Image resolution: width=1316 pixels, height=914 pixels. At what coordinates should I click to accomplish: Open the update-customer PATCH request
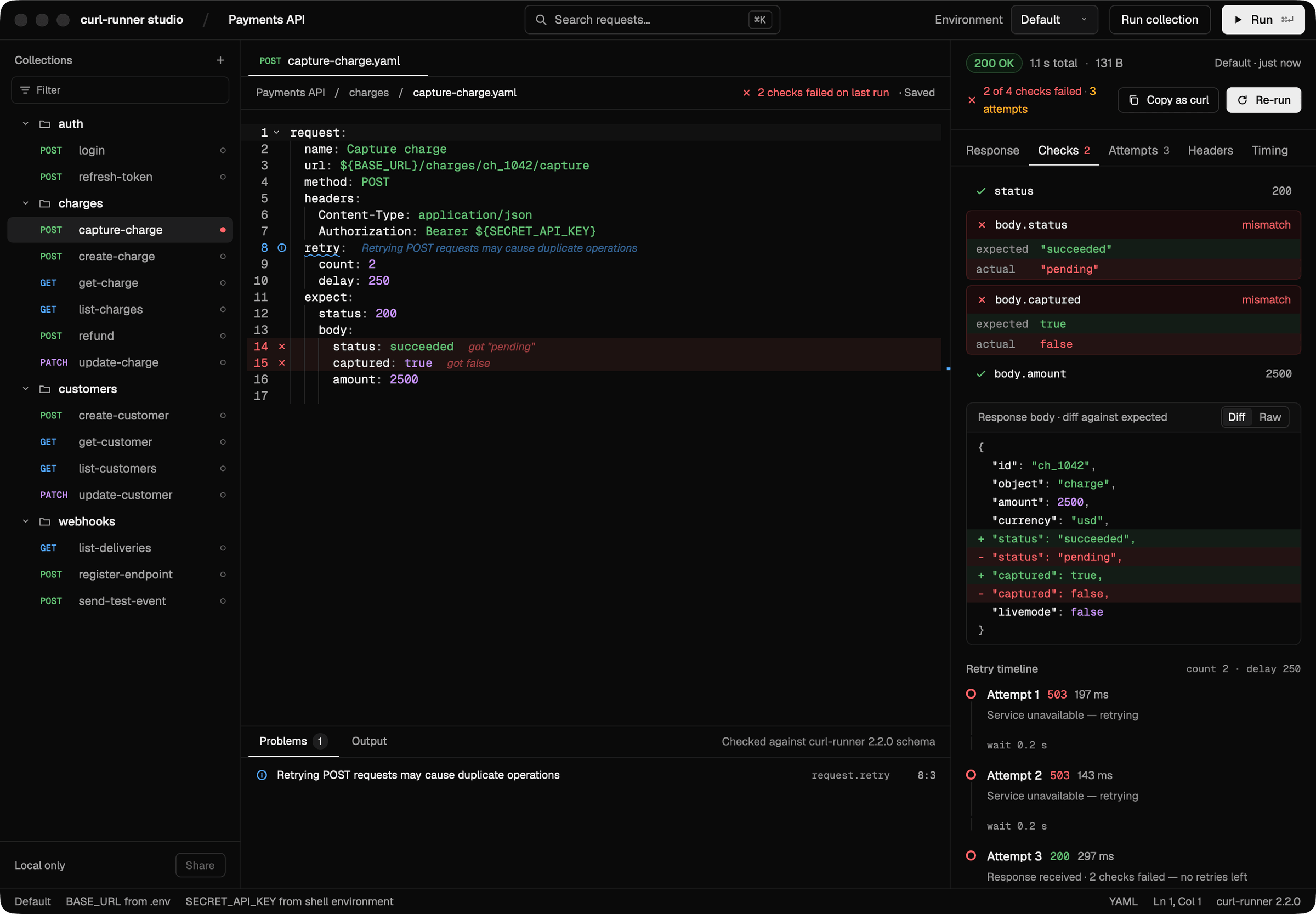(x=120, y=495)
